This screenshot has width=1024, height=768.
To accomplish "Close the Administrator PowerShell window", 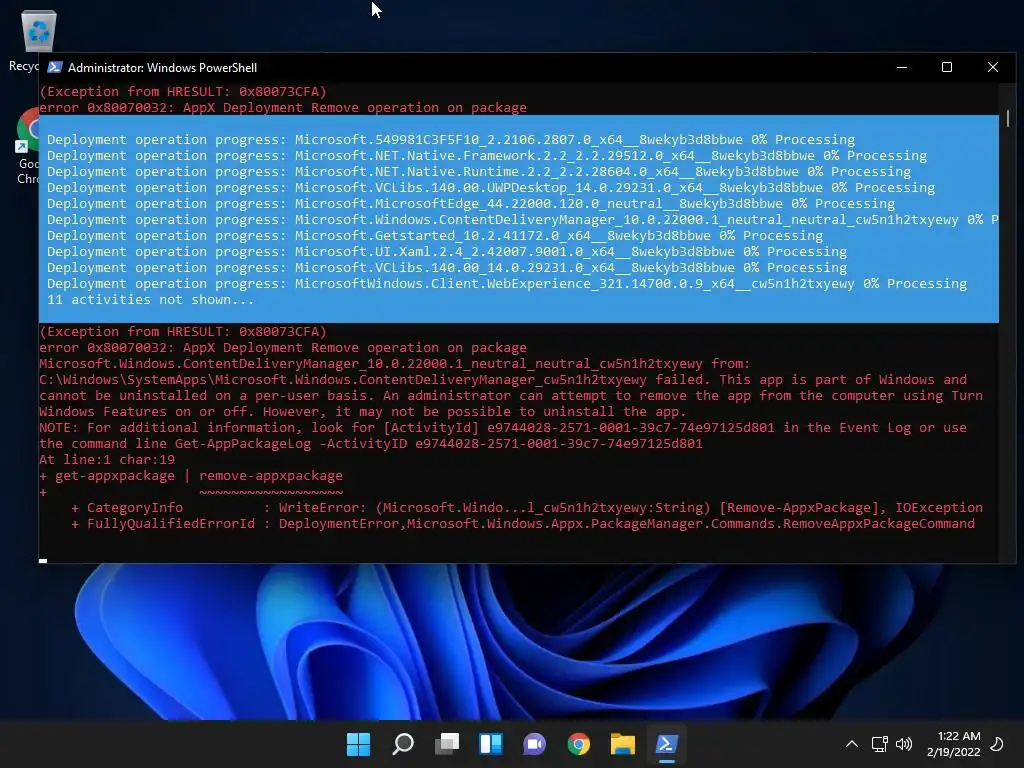I will coord(993,67).
